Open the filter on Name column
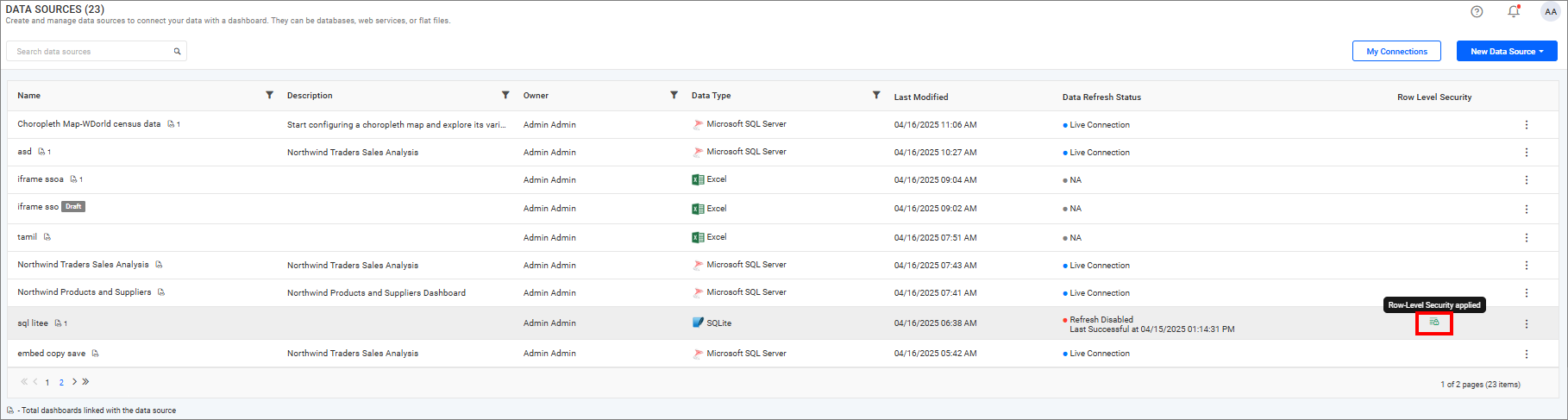Viewport: 1568px width, 420px height. pos(269,95)
